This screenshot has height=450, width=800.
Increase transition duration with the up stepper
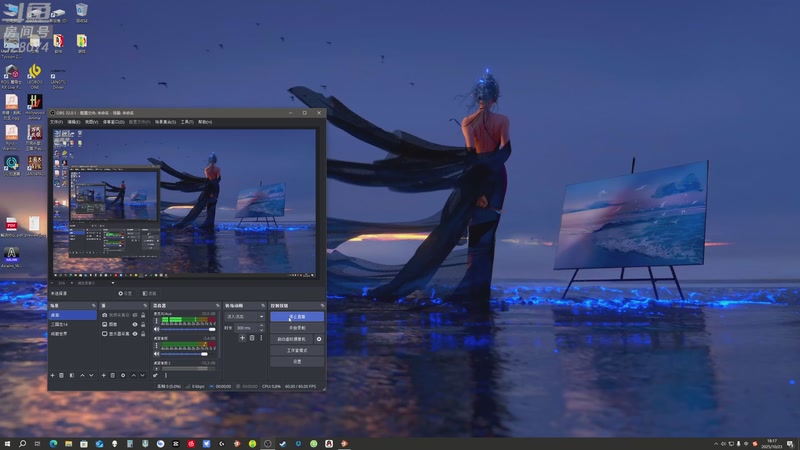pyautogui.click(x=262, y=326)
